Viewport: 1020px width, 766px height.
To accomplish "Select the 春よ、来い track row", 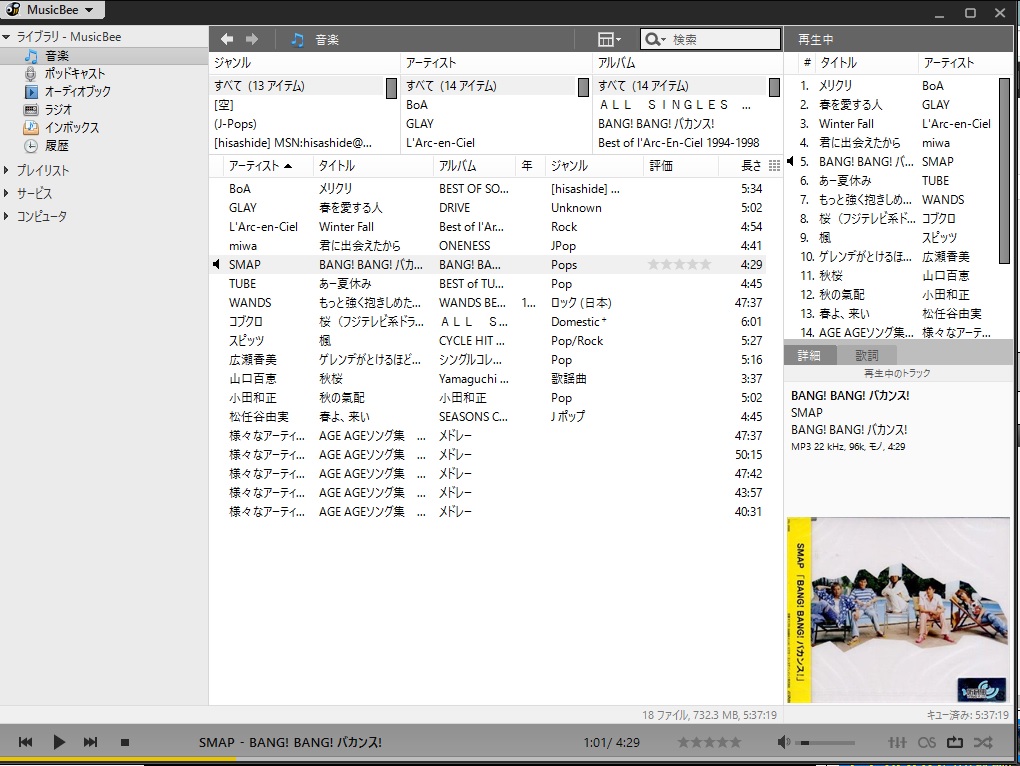I will (x=488, y=417).
